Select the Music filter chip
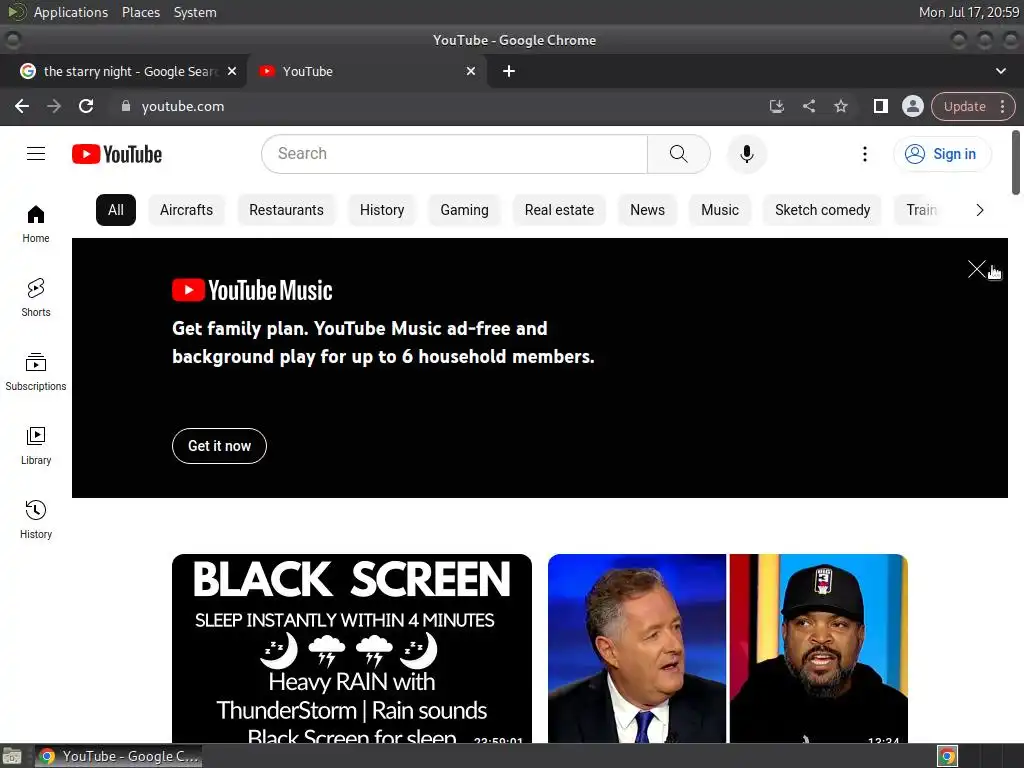The height and width of the screenshot is (768, 1024). tap(720, 210)
